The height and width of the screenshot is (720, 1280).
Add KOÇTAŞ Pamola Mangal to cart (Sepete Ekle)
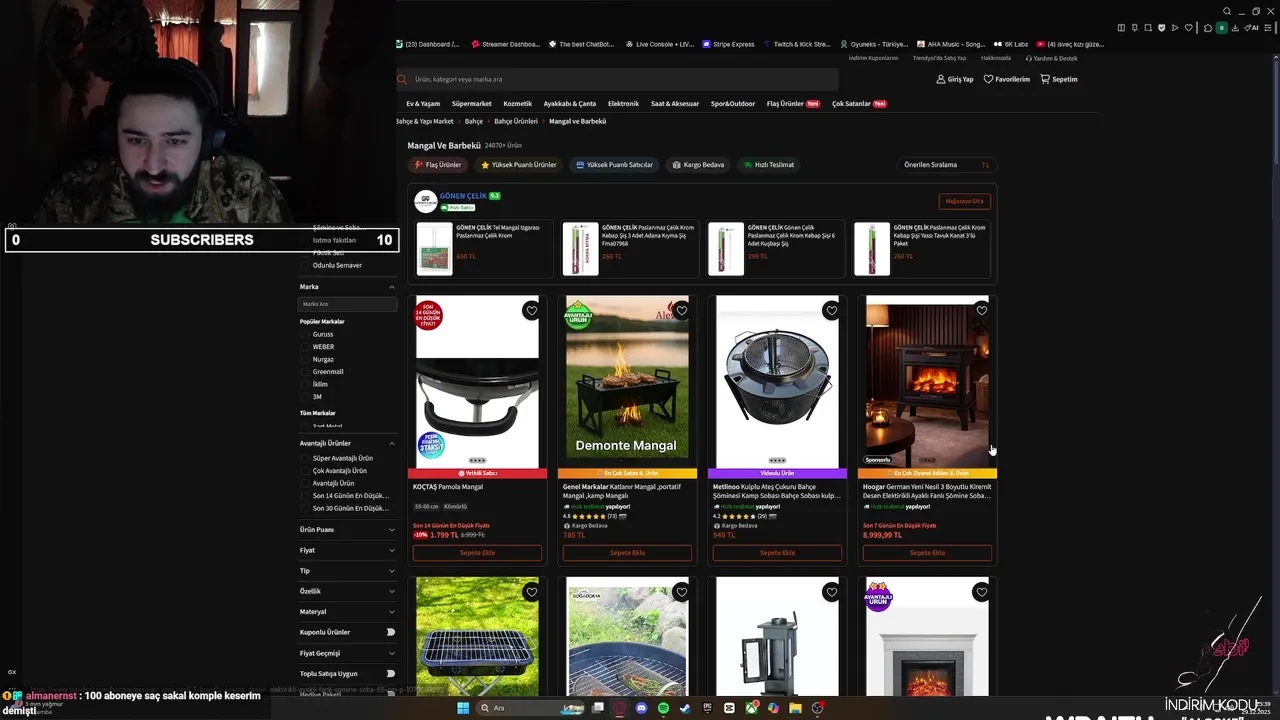(477, 553)
